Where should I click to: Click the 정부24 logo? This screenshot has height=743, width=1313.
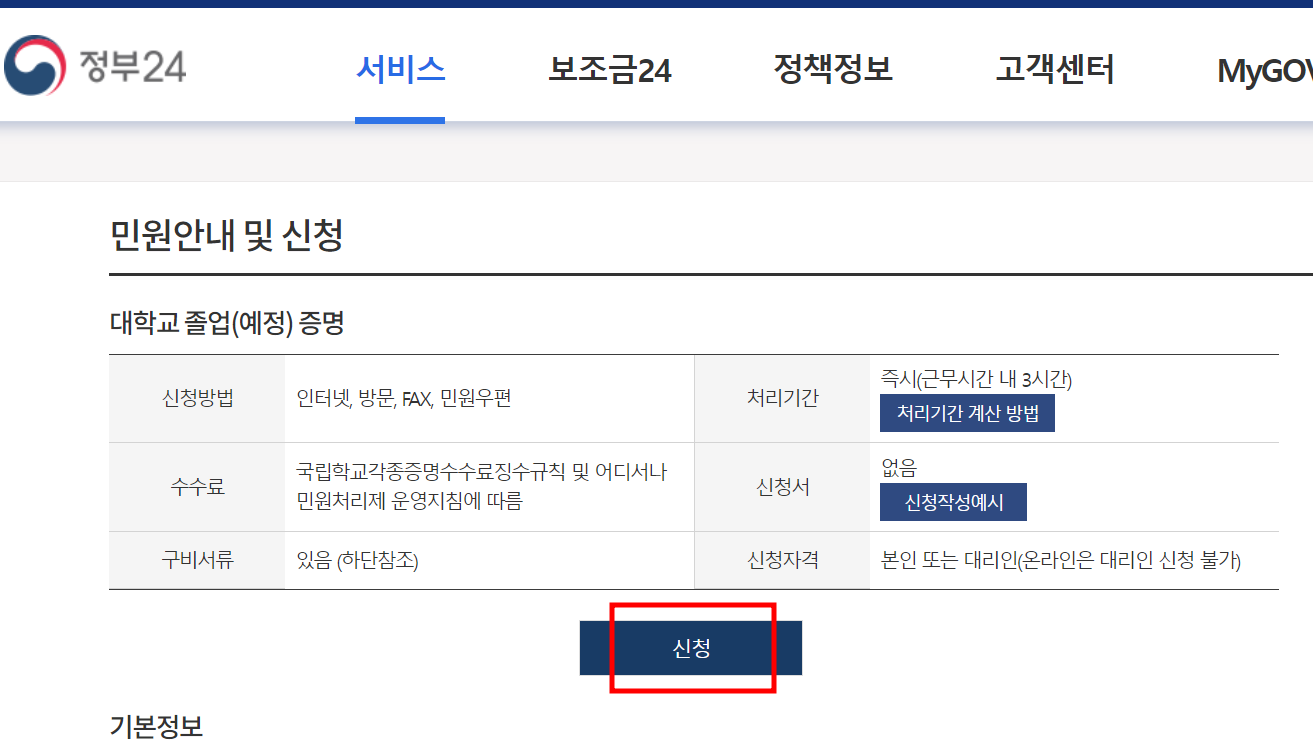click(95, 67)
